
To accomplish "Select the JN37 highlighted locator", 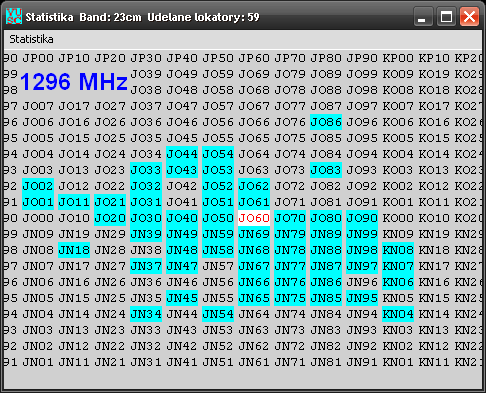I will coord(146,266).
